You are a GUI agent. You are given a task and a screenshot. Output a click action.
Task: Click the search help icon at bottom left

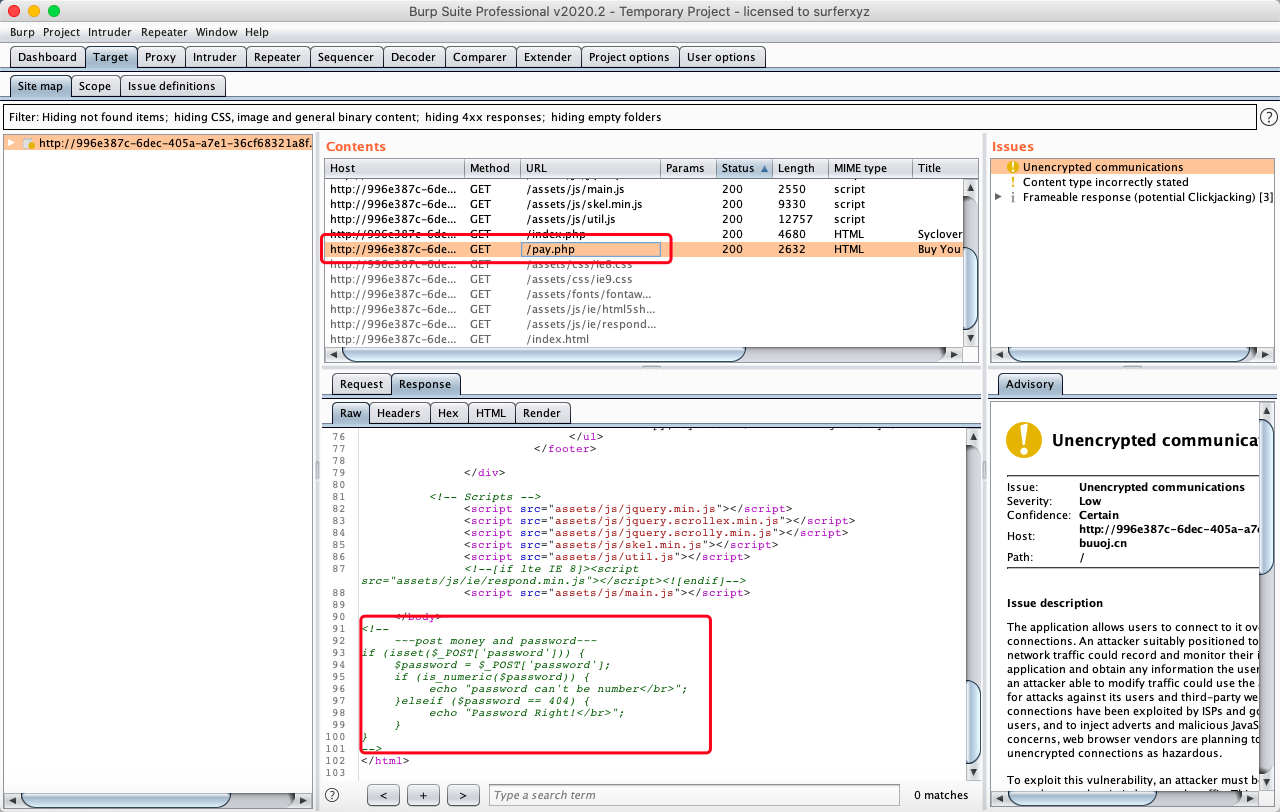point(332,795)
